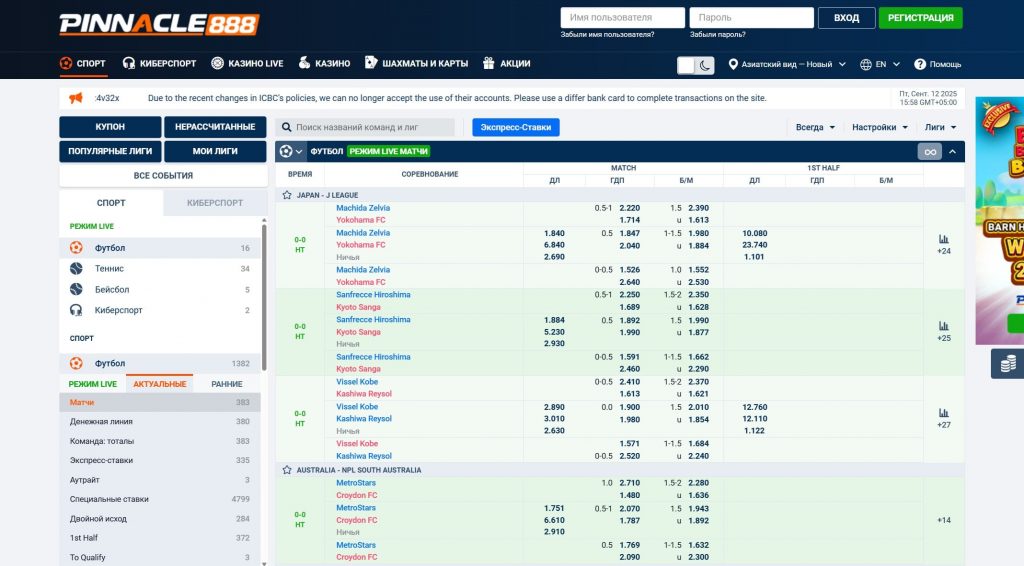This screenshot has height=566, width=1024.
Task: Select the Ранние tab
Action: point(227,384)
